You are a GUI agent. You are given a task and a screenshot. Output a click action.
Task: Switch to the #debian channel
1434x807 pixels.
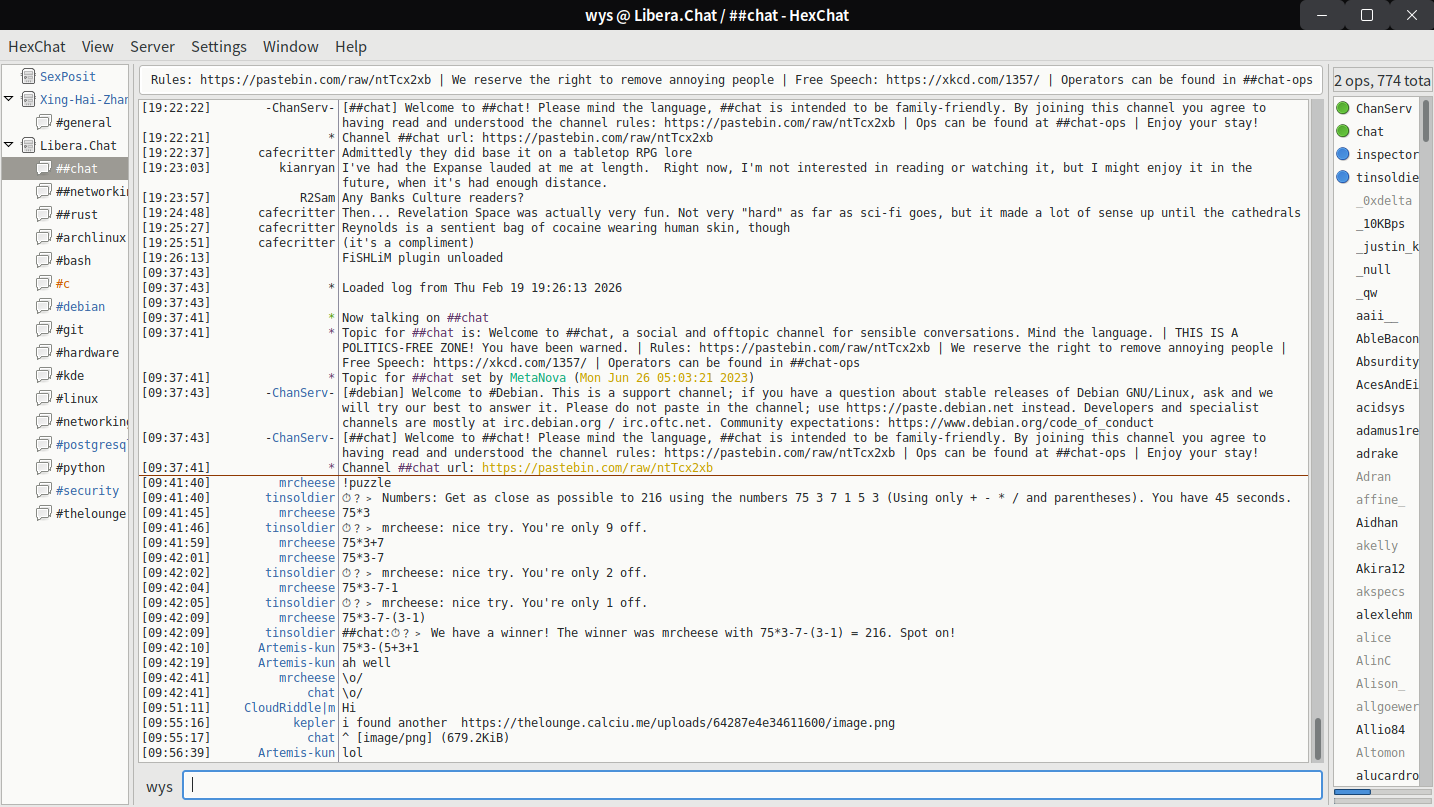(x=80, y=306)
